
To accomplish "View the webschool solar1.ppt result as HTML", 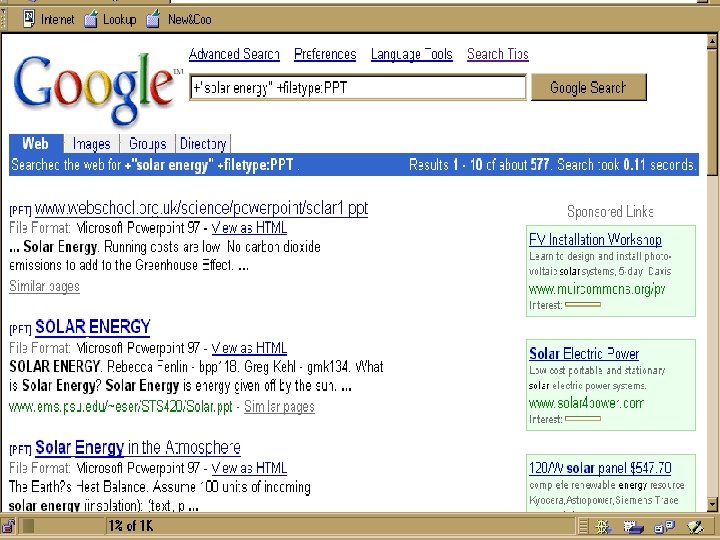I will click(x=249, y=228).
